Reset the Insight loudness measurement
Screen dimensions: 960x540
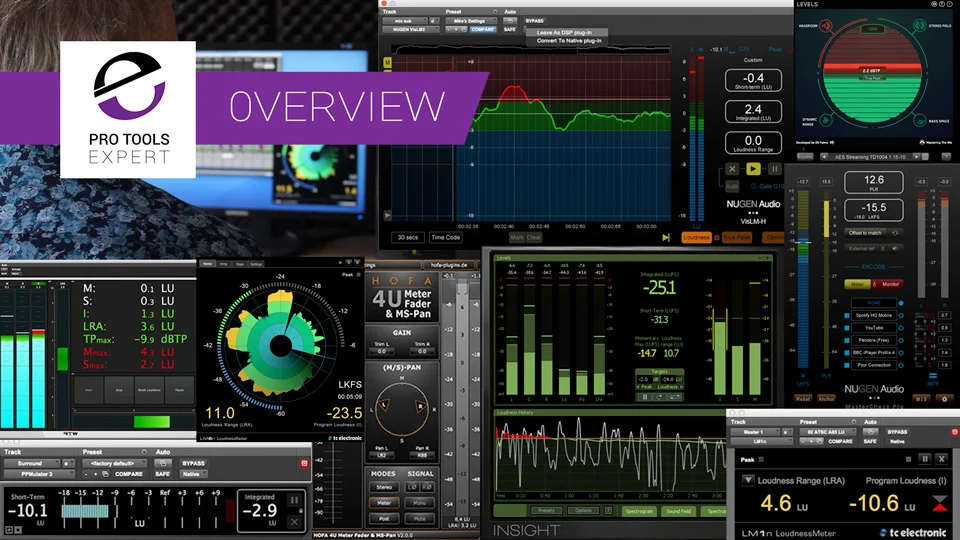659,397
